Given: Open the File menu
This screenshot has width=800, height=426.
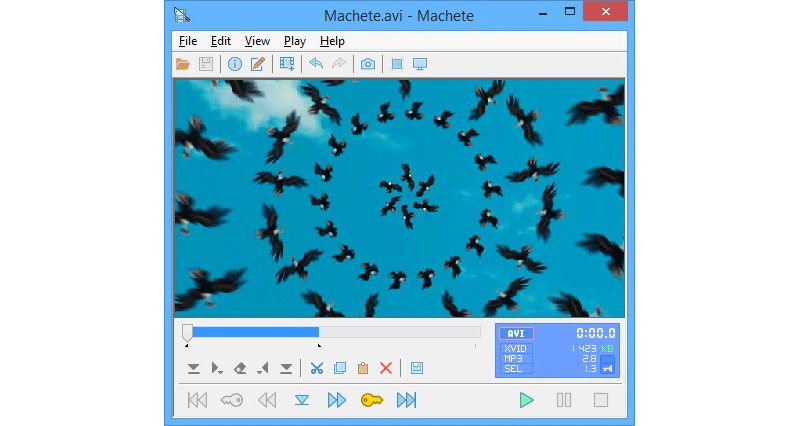Looking at the screenshot, I should point(188,41).
